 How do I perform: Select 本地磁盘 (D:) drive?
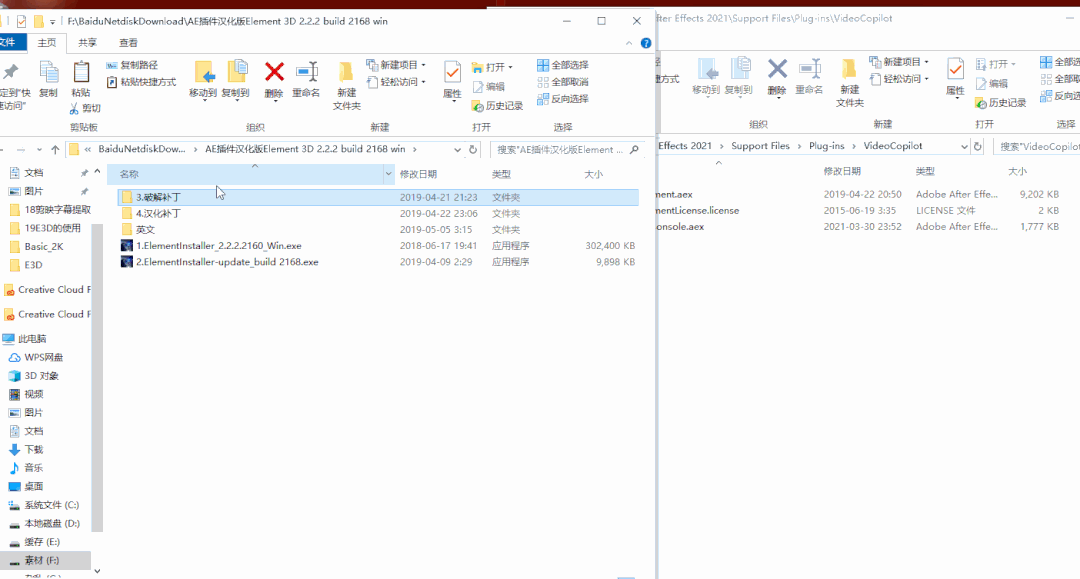click(44, 524)
